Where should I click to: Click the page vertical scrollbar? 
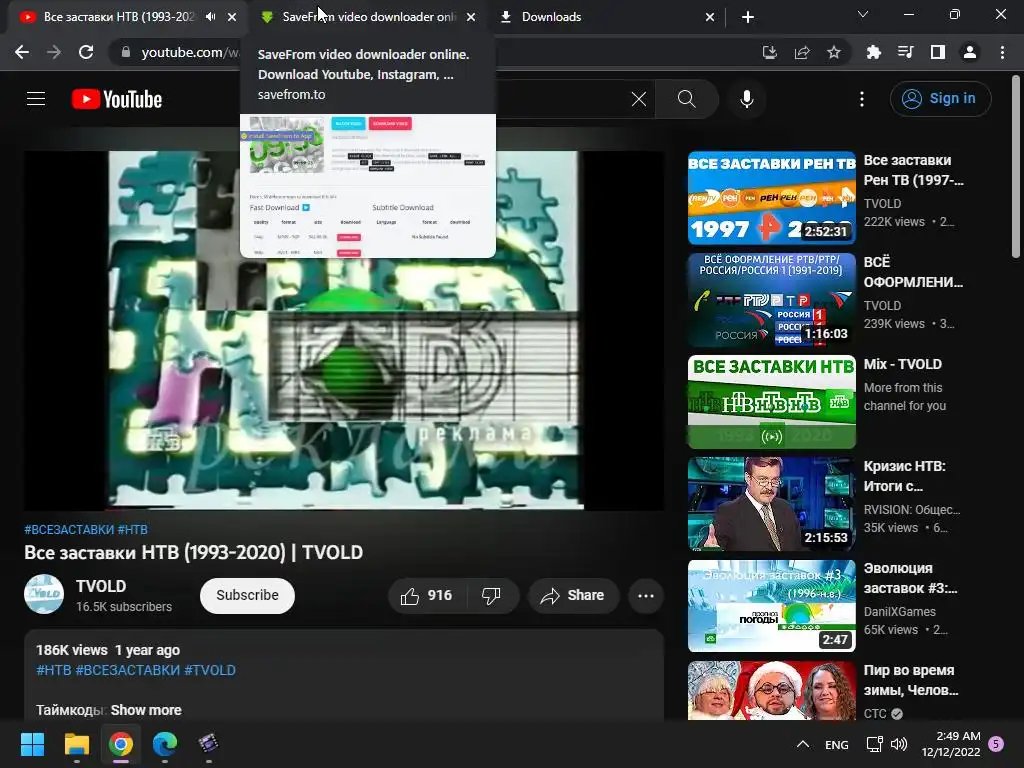coord(1016,167)
